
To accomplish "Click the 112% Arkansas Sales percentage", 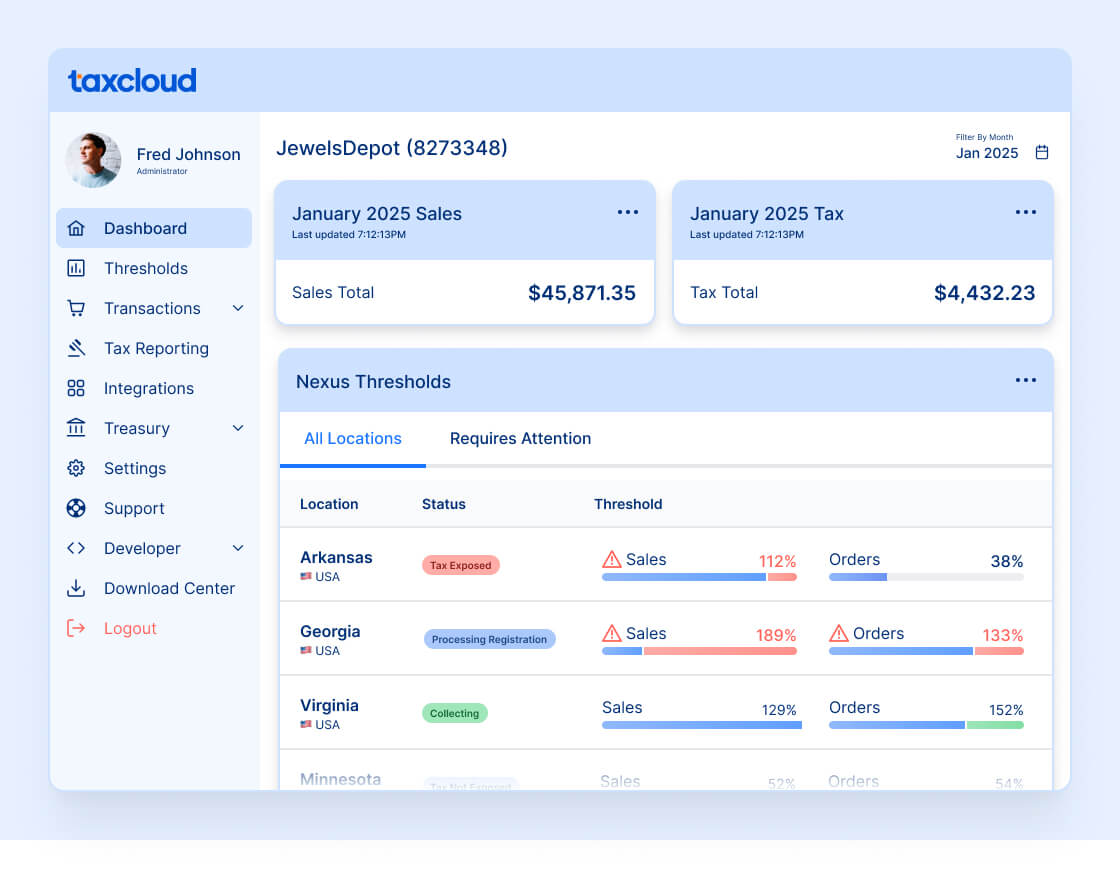I will 777,561.
